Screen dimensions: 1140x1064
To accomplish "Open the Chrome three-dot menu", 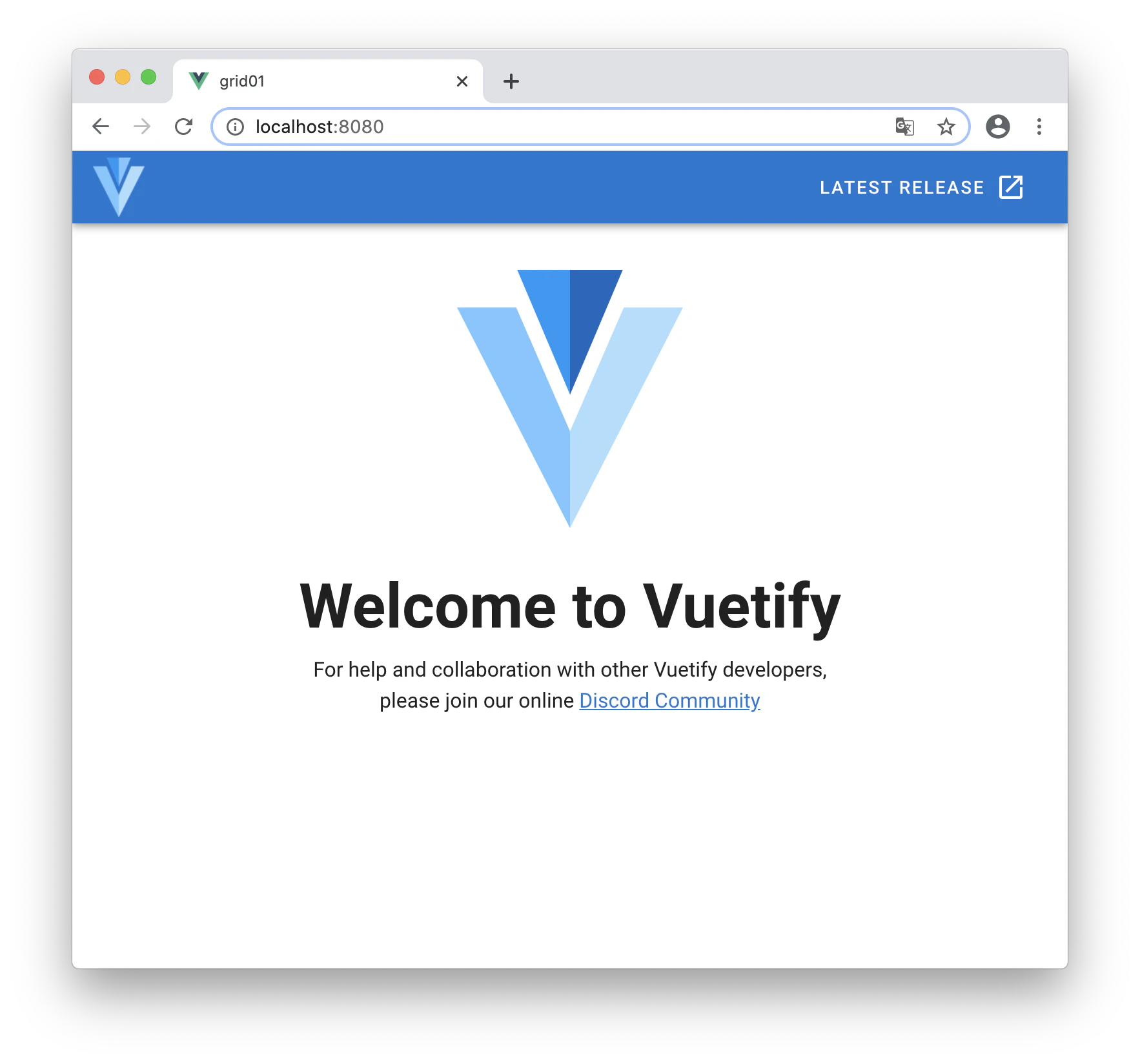I will (1039, 127).
